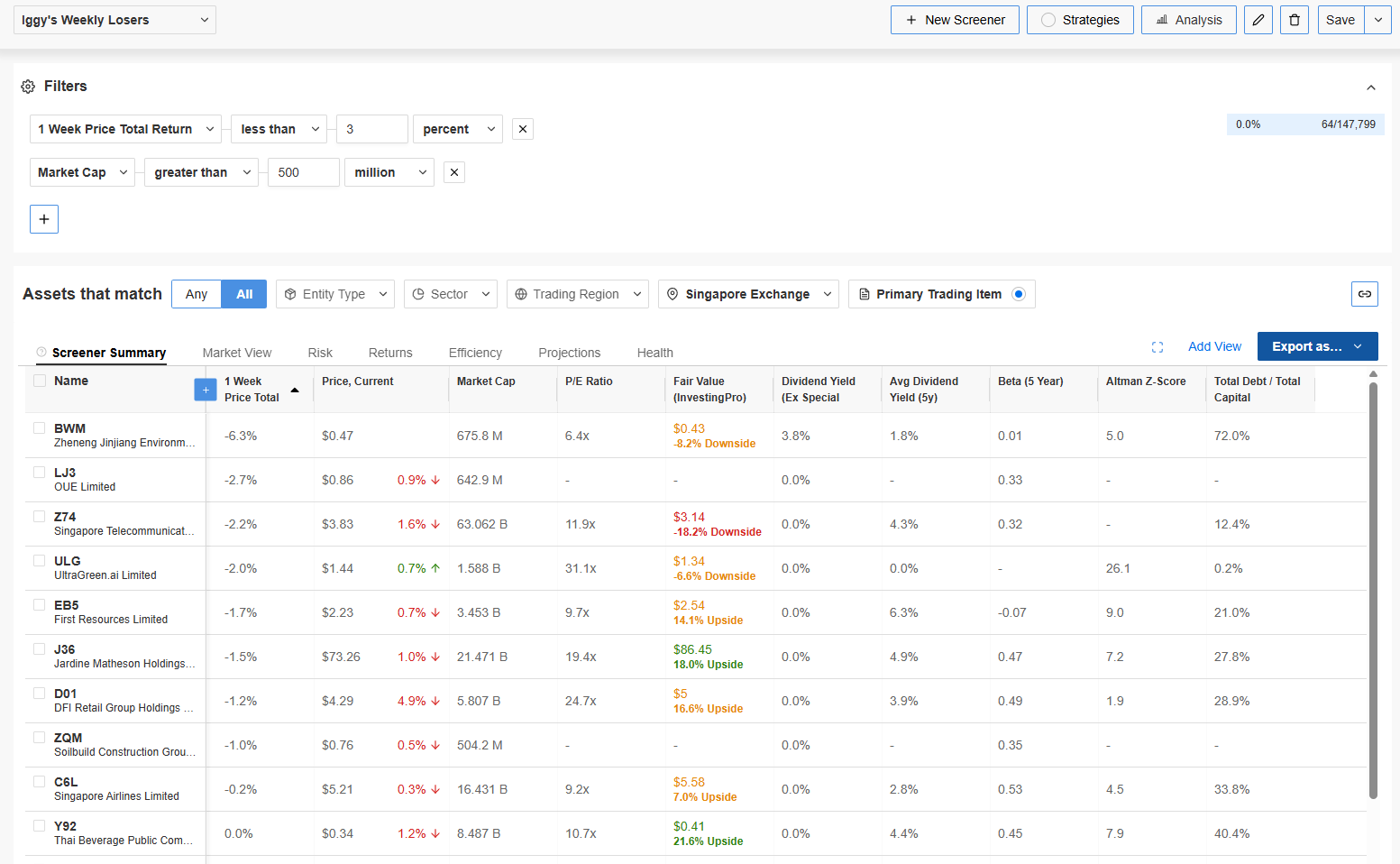Click the pencil edit screener icon
The image size is (1400, 864).
(x=1258, y=20)
